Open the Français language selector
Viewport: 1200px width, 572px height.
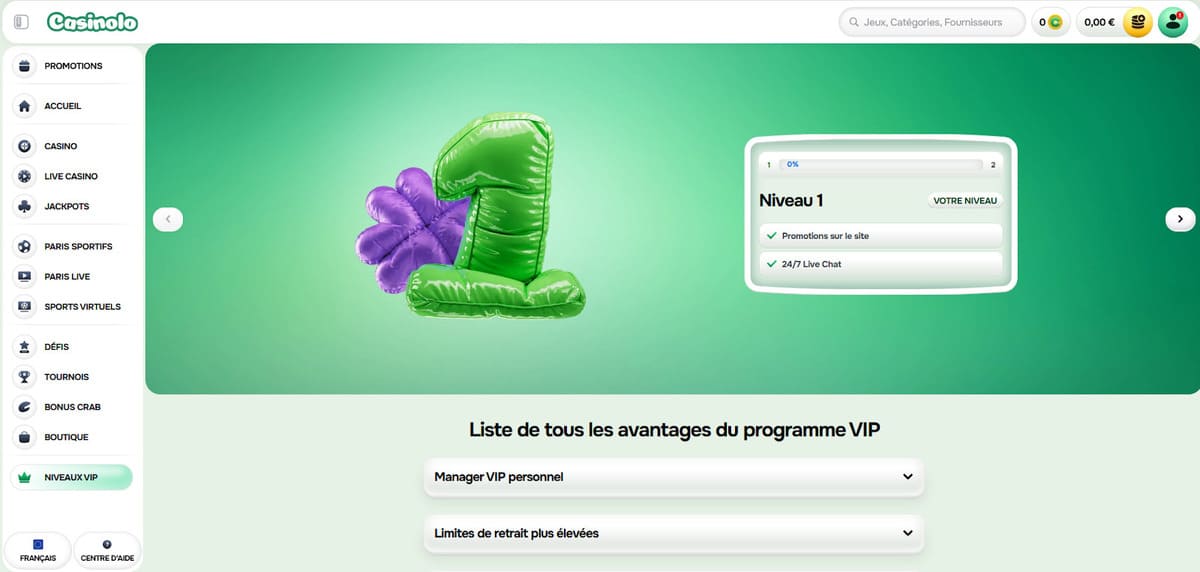pos(38,550)
